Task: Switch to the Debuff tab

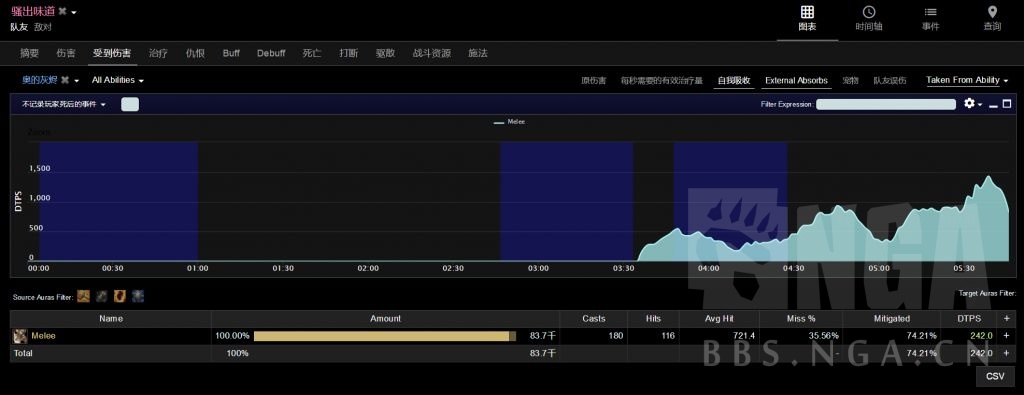Action: pos(271,54)
